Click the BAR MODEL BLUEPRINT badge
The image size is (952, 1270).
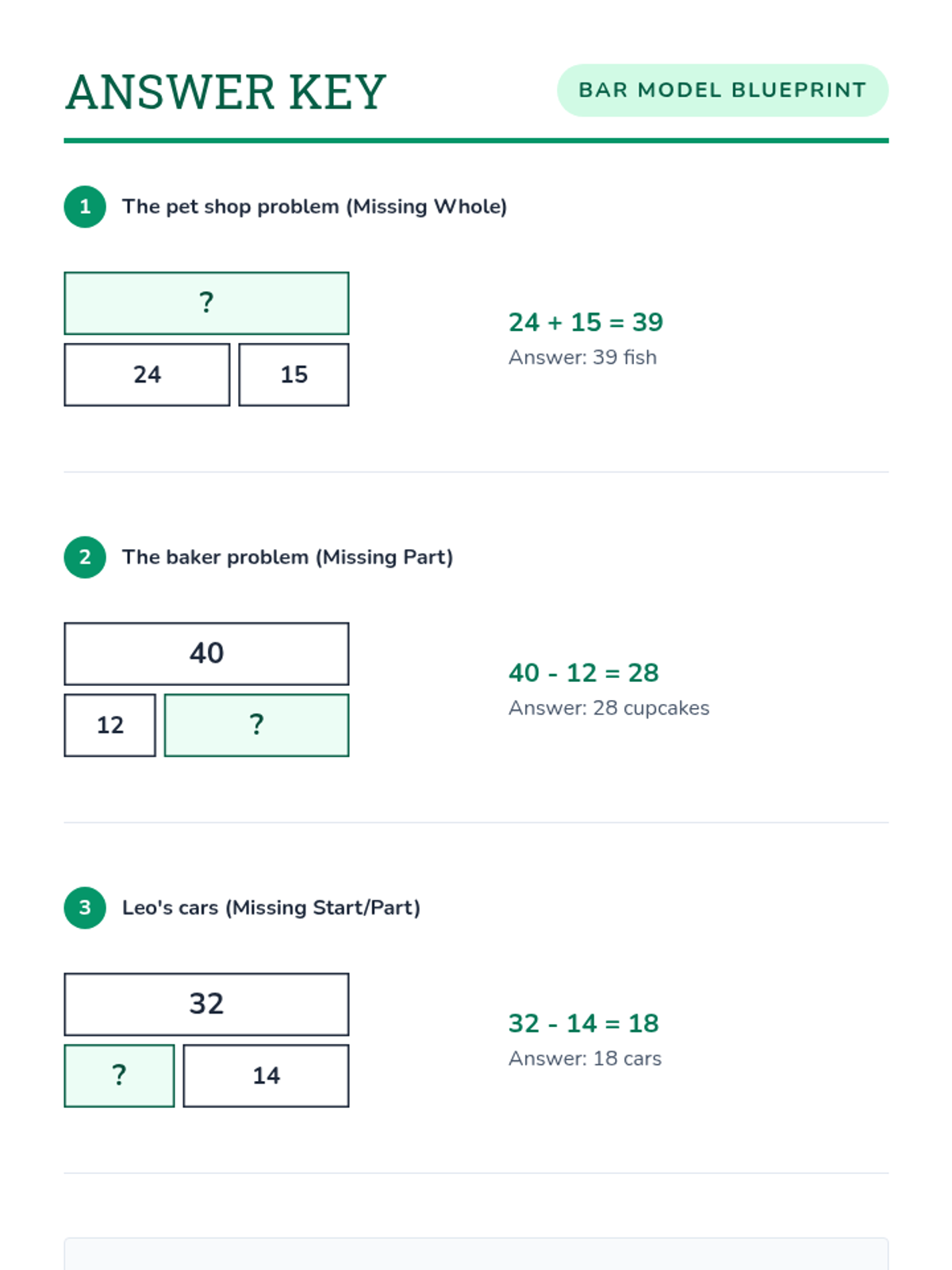click(x=722, y=90)
